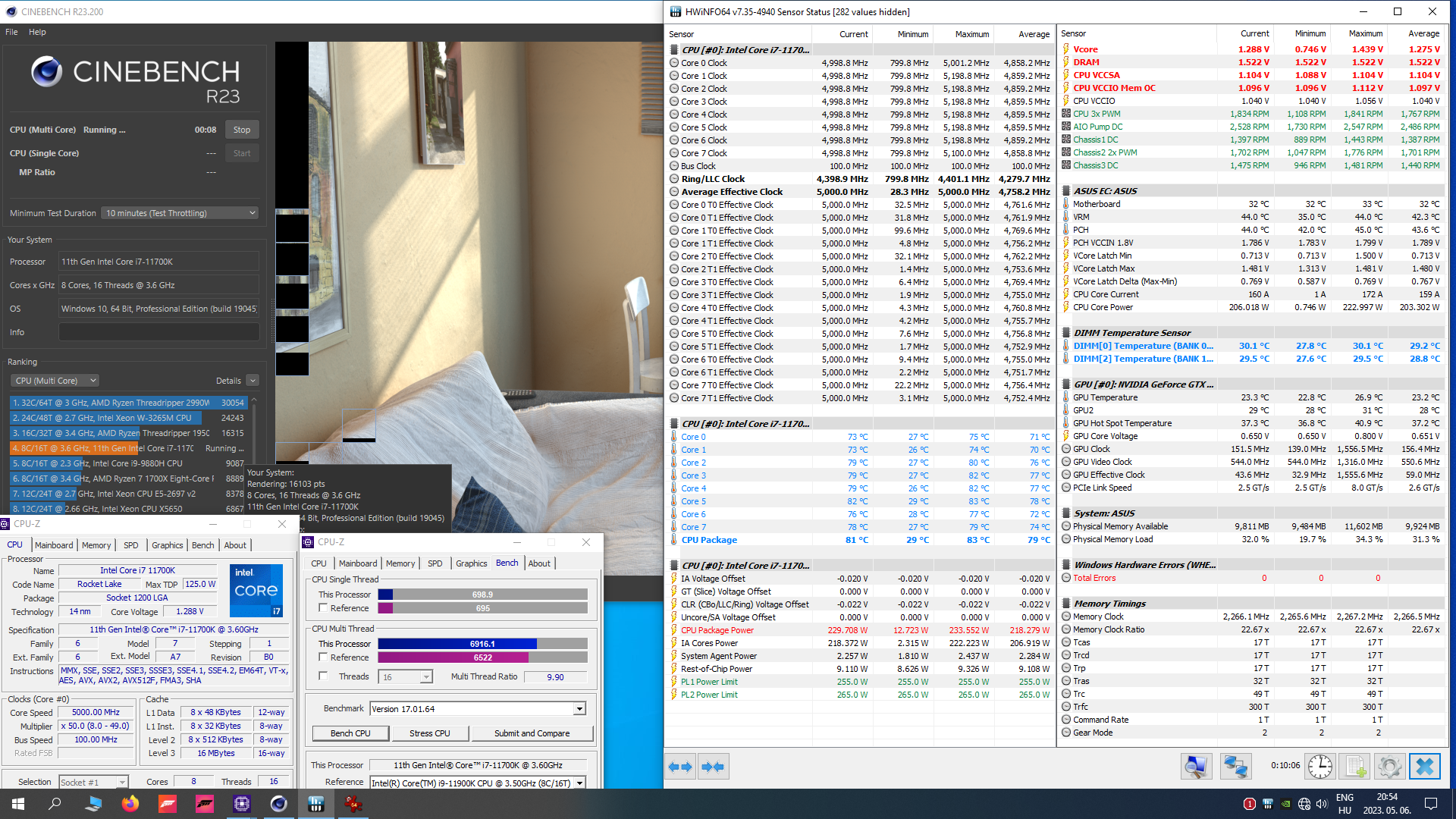Click the volume speaker tray icon

click(x=1322, y=804)
